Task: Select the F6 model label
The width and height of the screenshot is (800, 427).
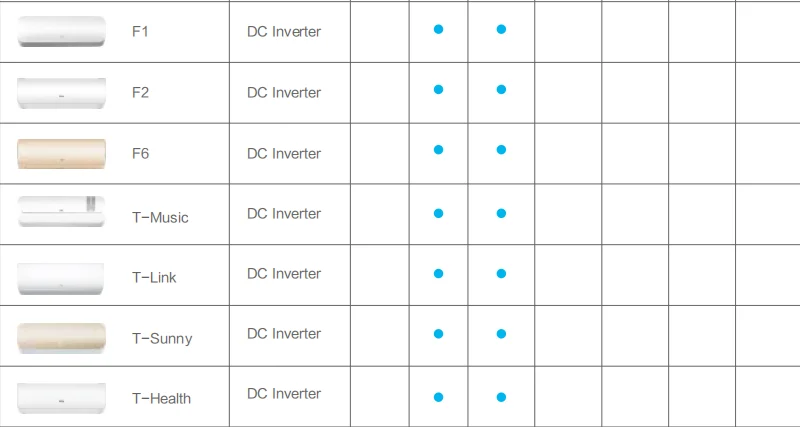Action: pos(141,154)
